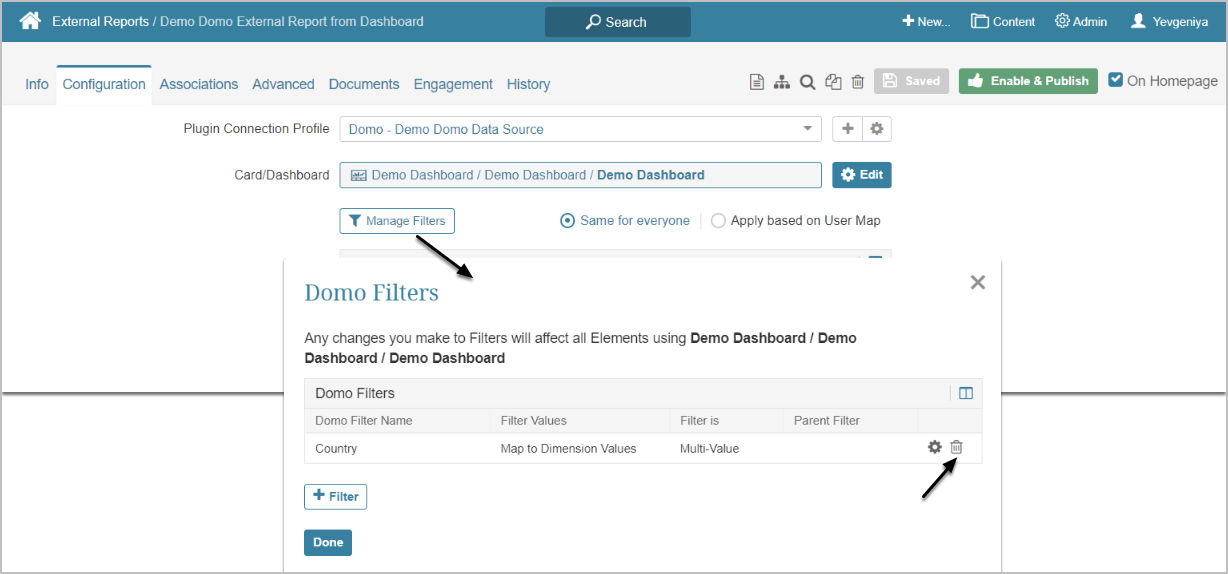Image resolution: width=1228 pixels, height=574 pixels.
Task: Switch to the Associations tab
Action: pyautogui.click(x=199, y=84)
